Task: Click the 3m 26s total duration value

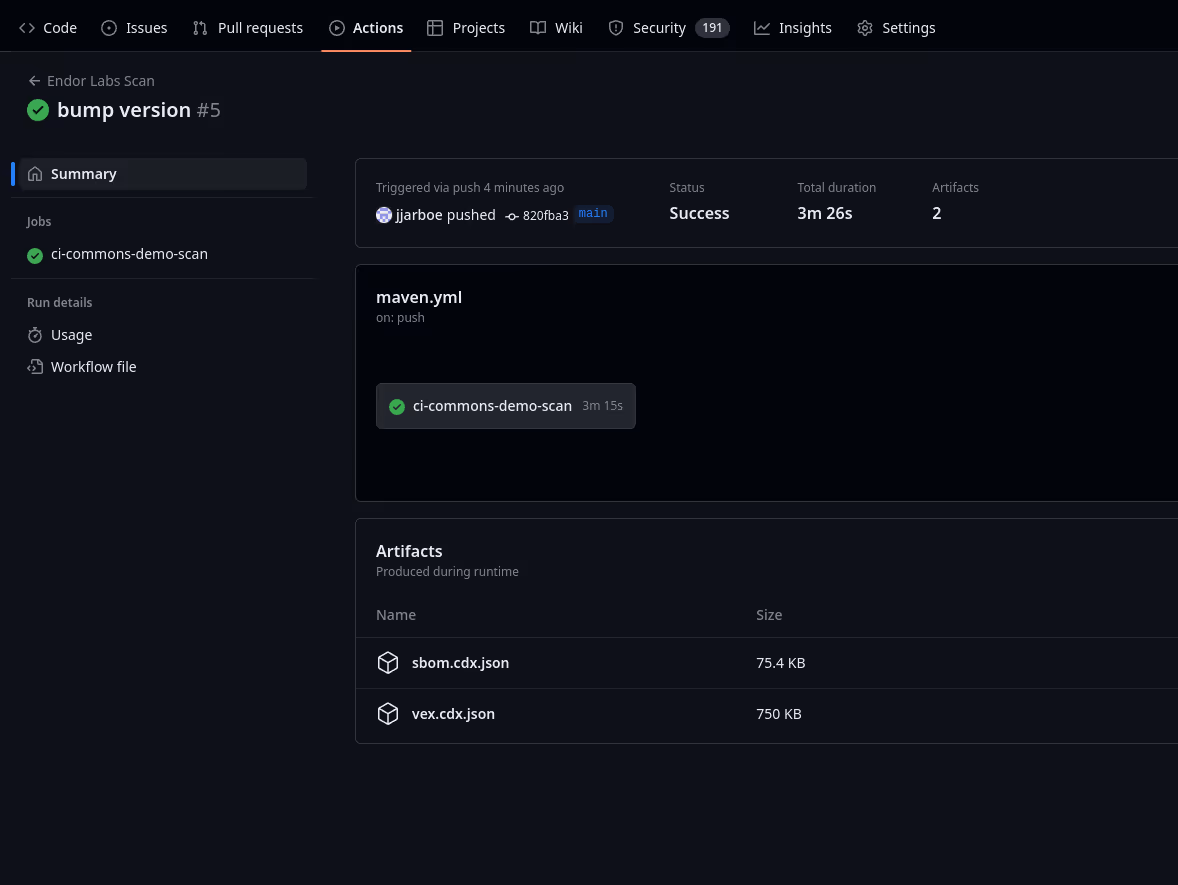Action: coord(824,213)
